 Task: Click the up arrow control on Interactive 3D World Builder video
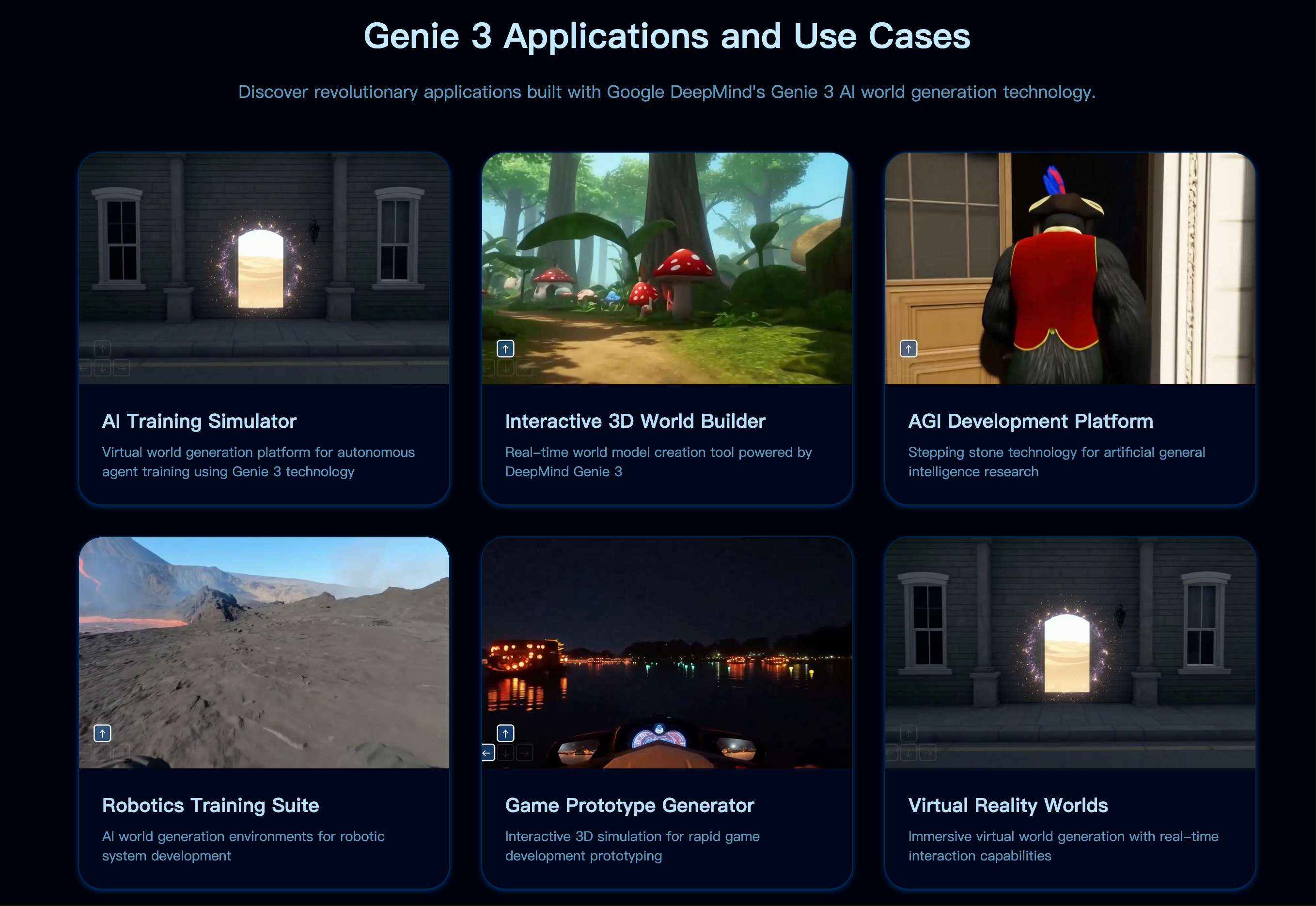pyautogui.click(x=505, y=348)
